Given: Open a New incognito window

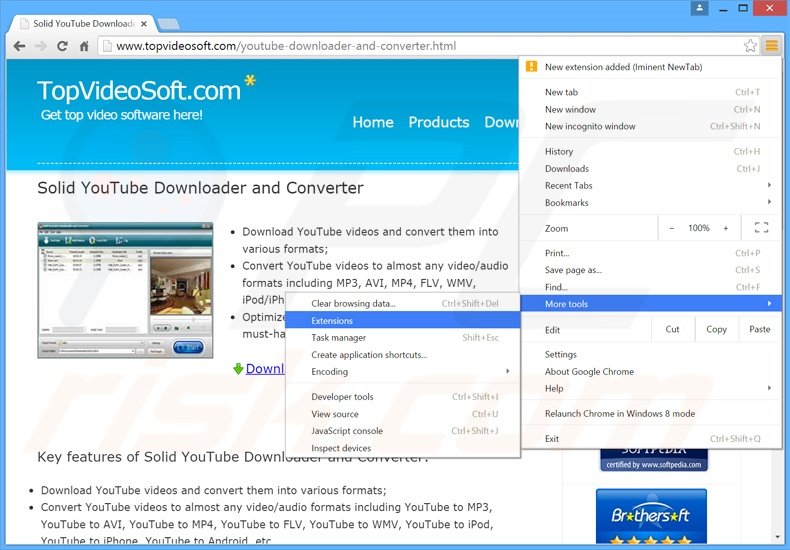Looking at the screenshot, I should point(651,126).
